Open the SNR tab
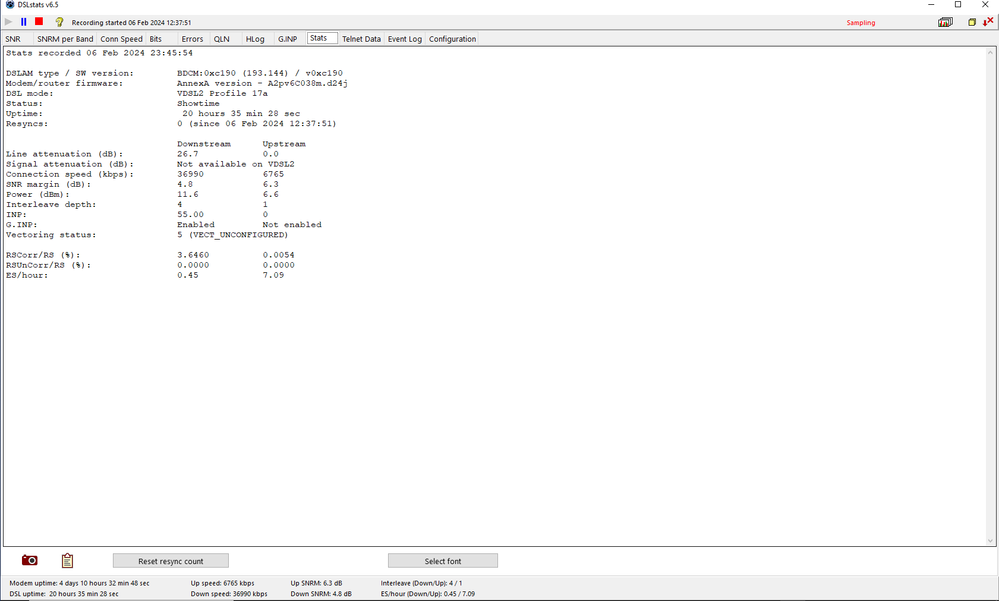 pos(13,39)
